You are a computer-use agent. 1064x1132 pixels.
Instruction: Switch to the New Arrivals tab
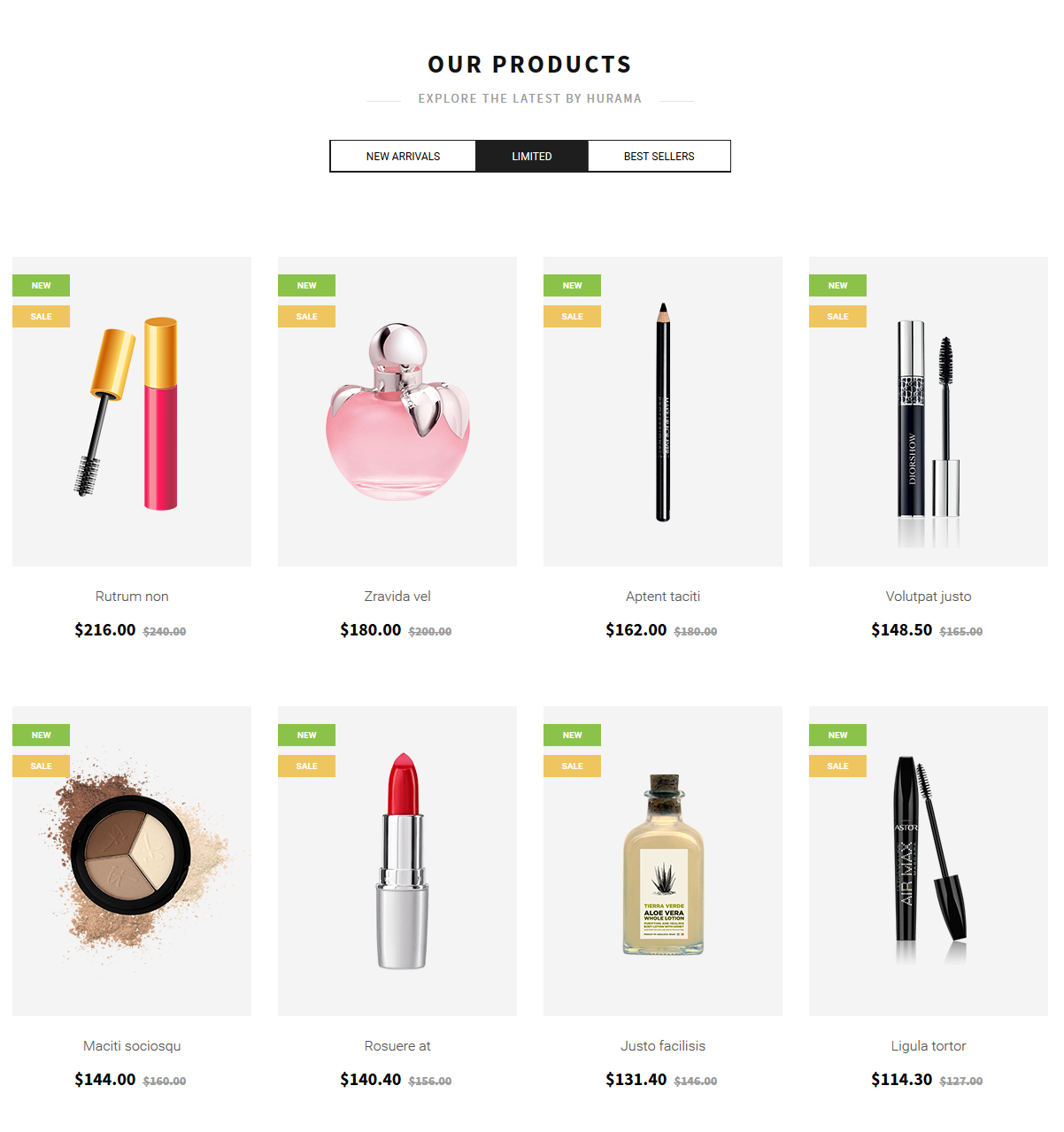click(x=403, y=156)
